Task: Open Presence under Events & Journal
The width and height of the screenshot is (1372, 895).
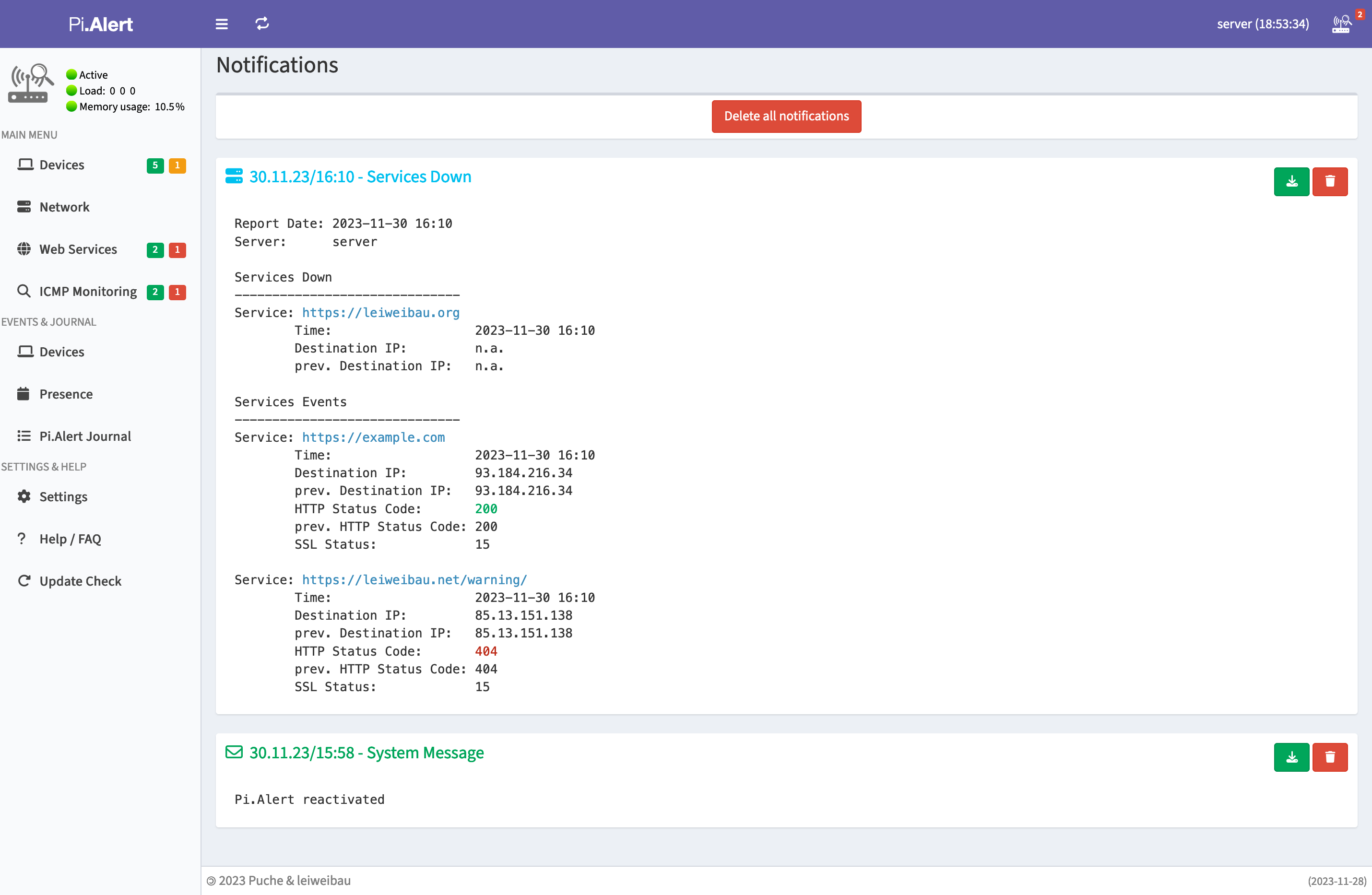Action: pos(66,394)
